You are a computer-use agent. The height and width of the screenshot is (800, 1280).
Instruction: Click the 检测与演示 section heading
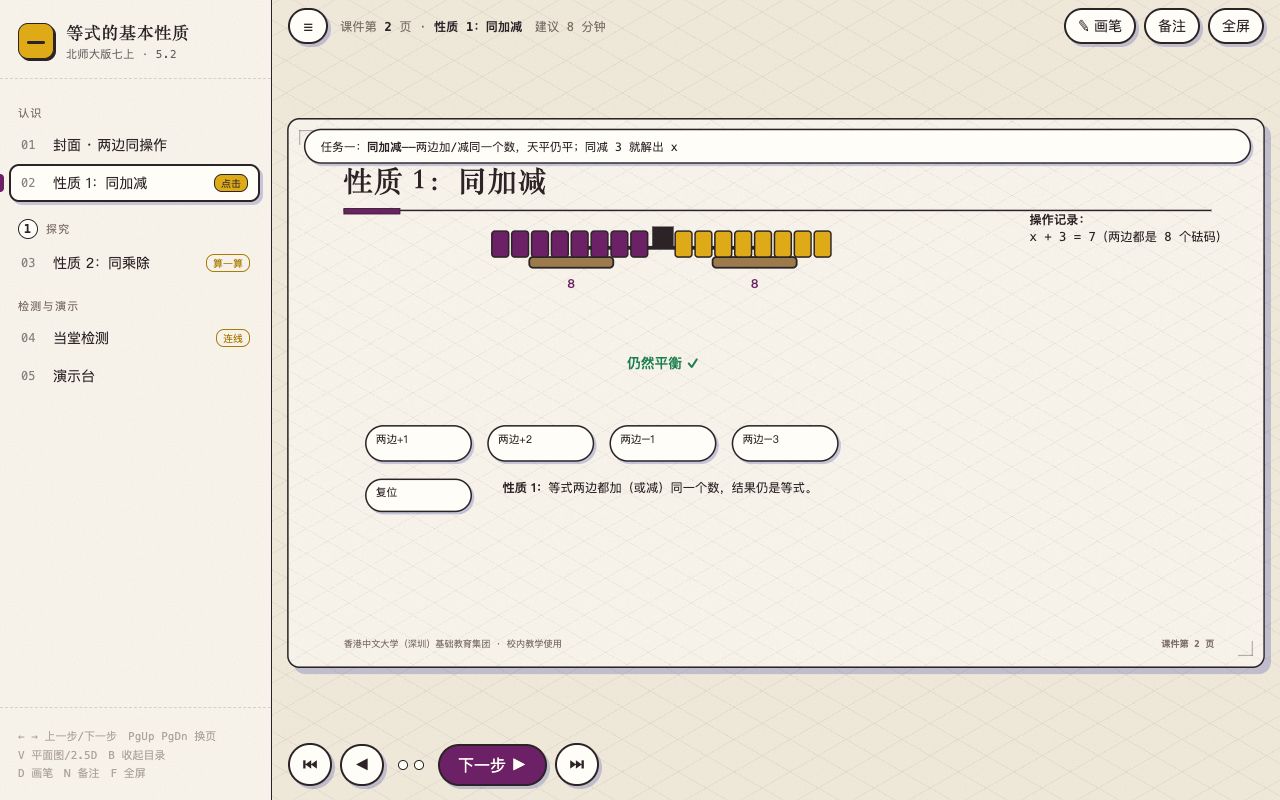tap(48, 306)
